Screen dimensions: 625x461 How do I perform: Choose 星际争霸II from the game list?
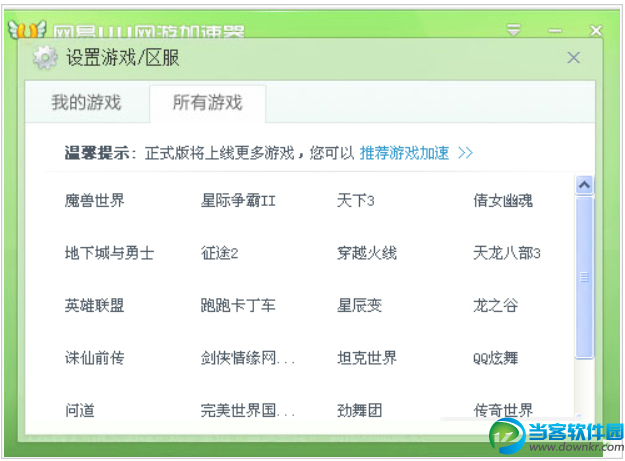coord(238,200)
